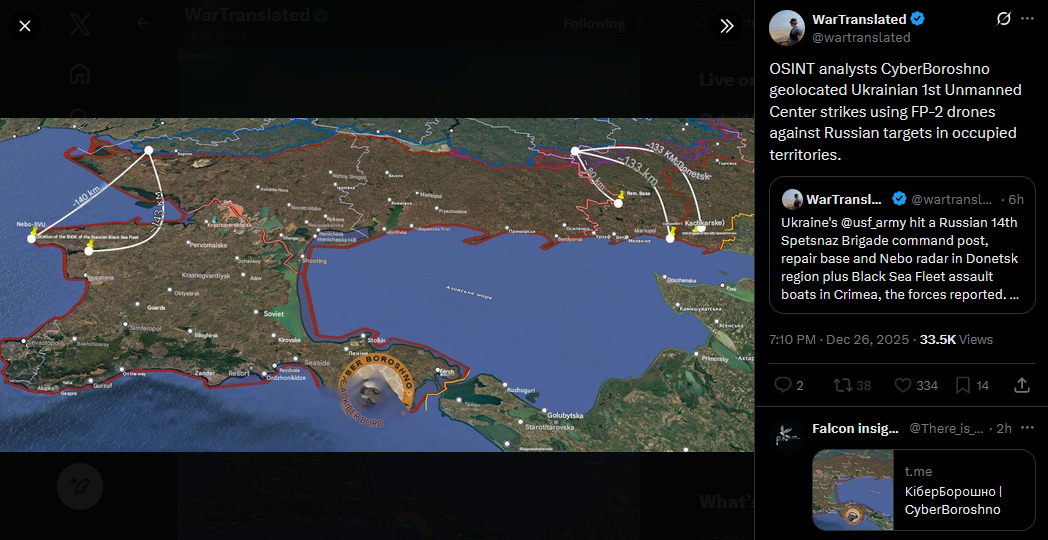This screenshot has width=1048, height=540.
Task: Open the post's three-dot more menu
Action: tap(1027, 19)
